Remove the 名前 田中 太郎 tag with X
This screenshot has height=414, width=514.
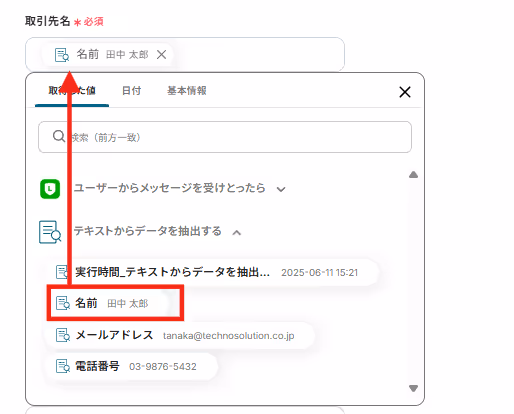(x=161, y=54)
